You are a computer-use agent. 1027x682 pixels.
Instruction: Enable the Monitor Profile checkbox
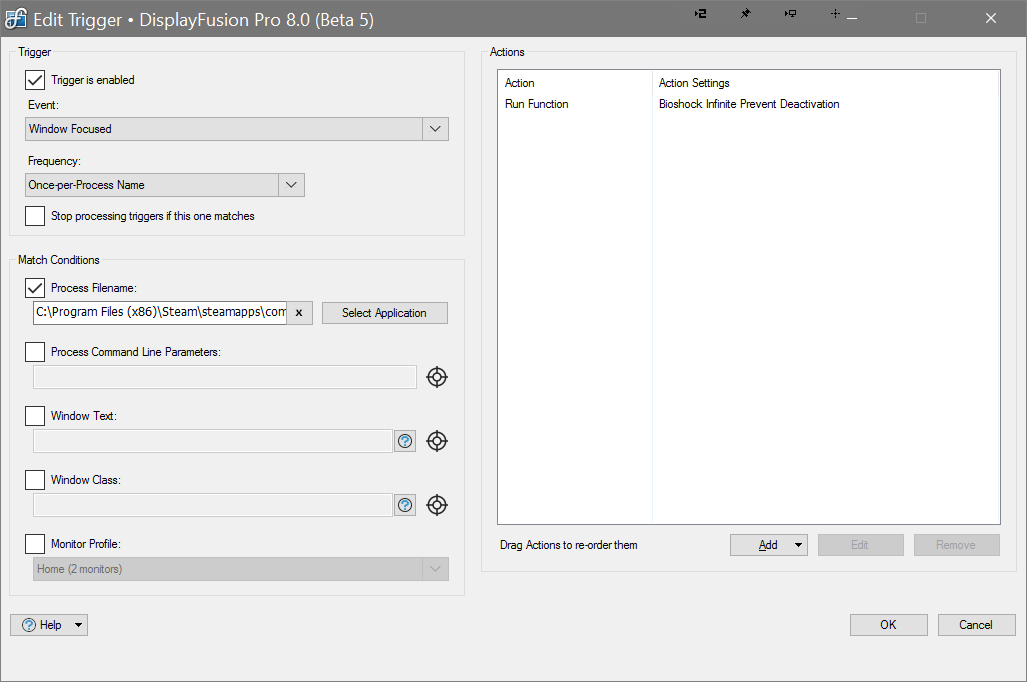pyautogui.click(x=35, y=544)
